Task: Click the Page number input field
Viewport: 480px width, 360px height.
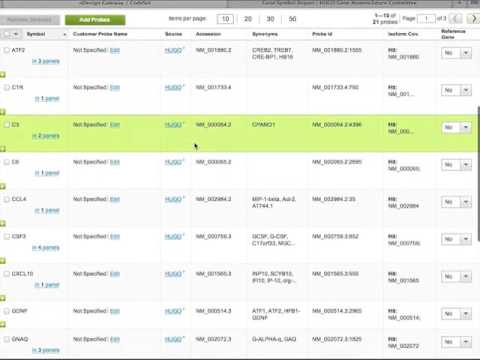Action: 426,19
